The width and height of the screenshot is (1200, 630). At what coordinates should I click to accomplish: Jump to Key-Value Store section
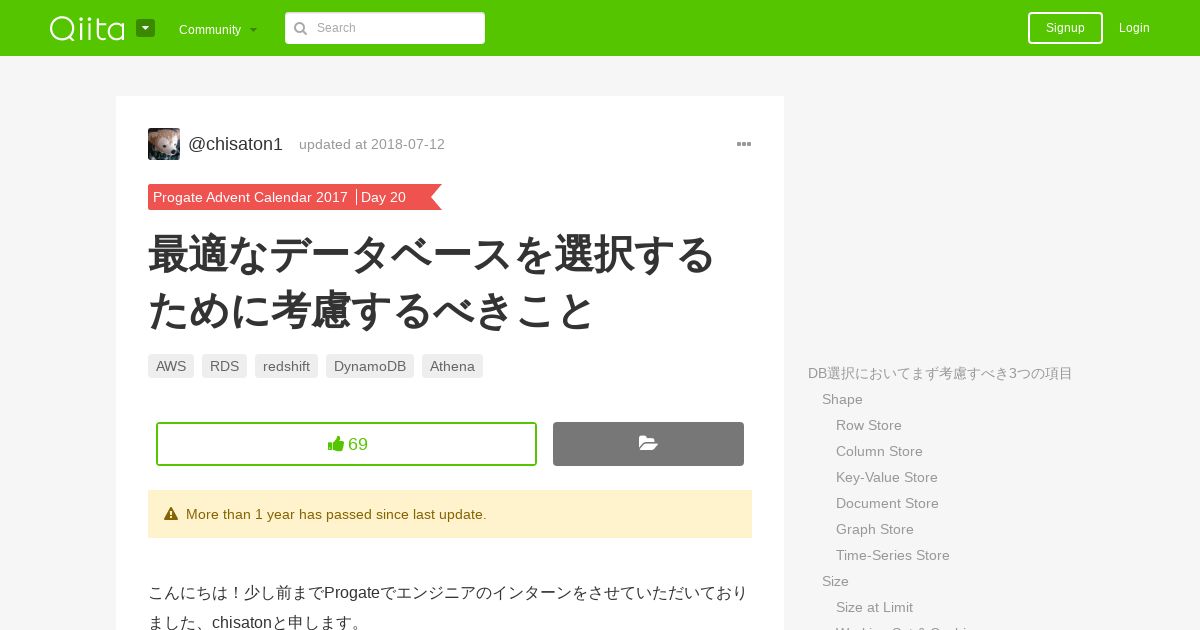887,477
